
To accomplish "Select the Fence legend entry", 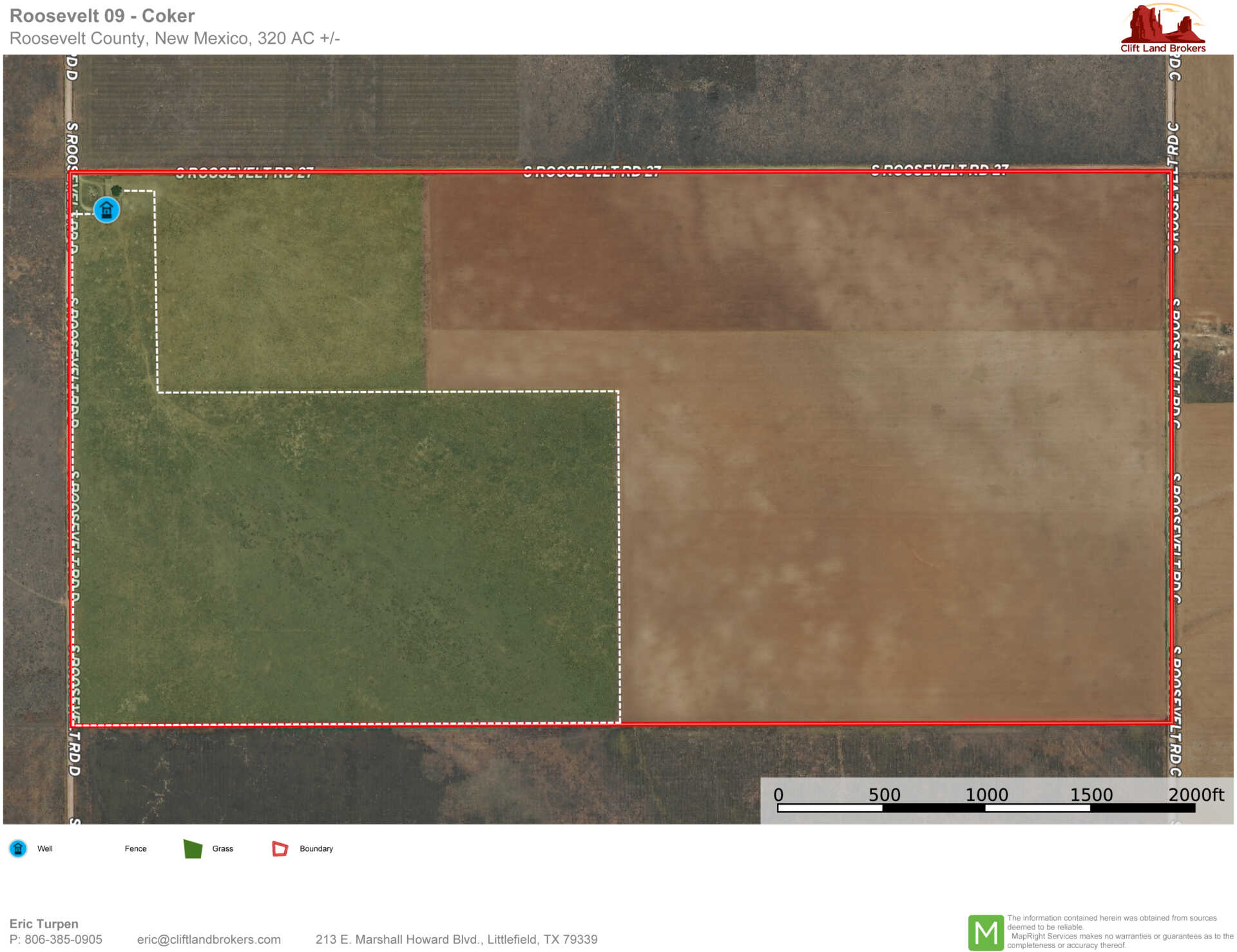I will pyautogui.click(x=135, y=848).
